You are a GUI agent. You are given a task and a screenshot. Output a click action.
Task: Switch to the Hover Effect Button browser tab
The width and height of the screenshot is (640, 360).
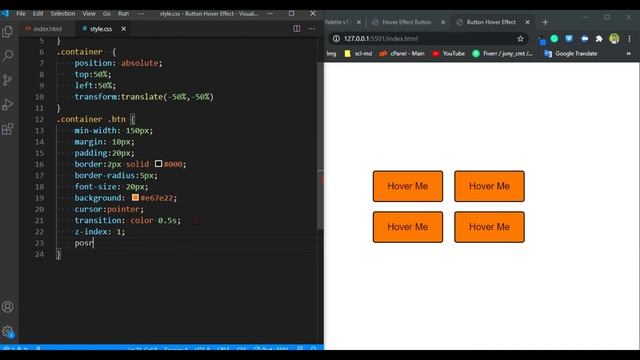pos(407,22)
